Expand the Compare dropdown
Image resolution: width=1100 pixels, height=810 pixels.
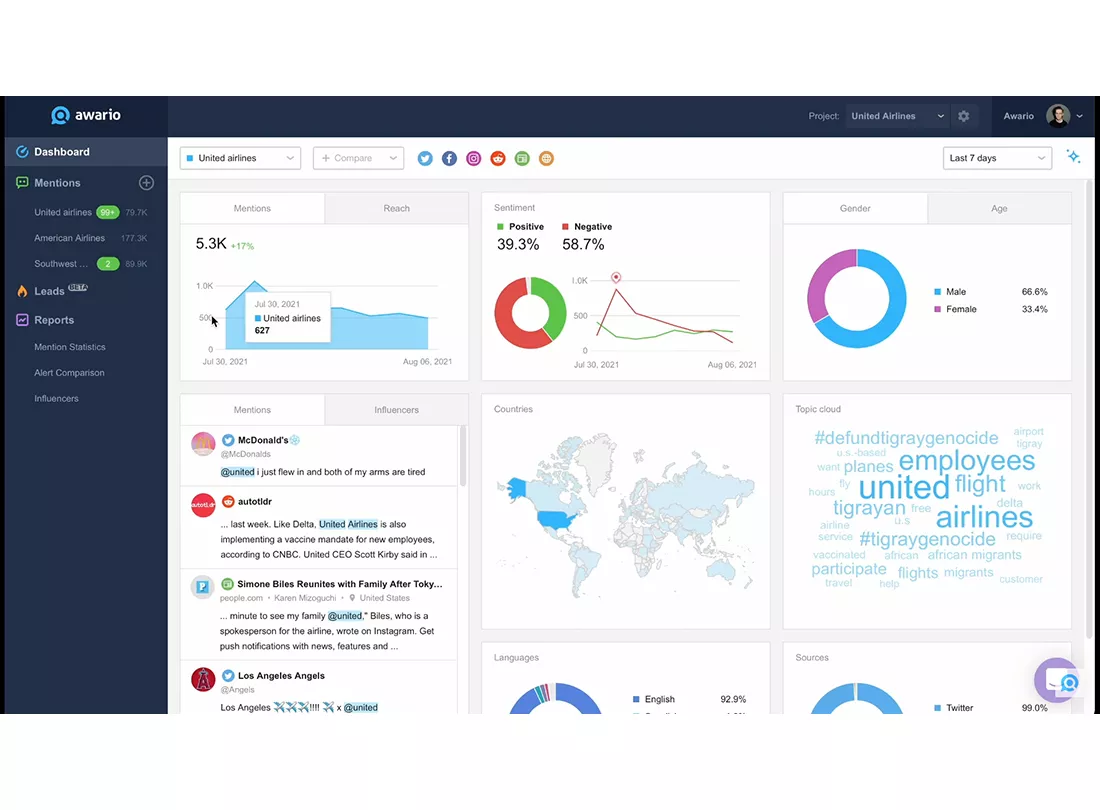click(358, 158)
